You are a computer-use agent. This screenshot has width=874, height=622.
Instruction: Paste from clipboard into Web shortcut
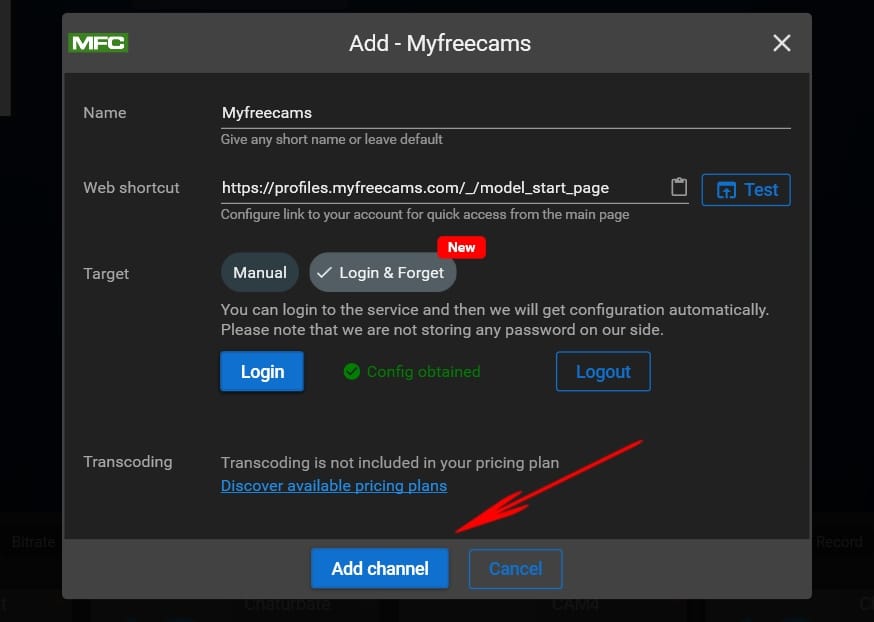(x=678, y=187)
